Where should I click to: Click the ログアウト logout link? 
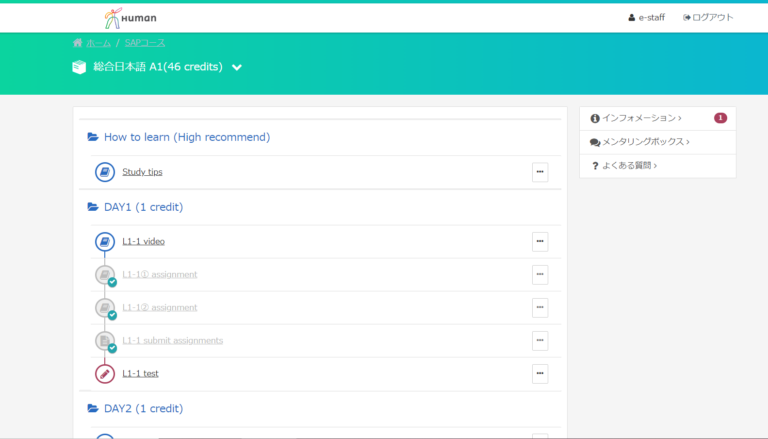click(708, 18)
